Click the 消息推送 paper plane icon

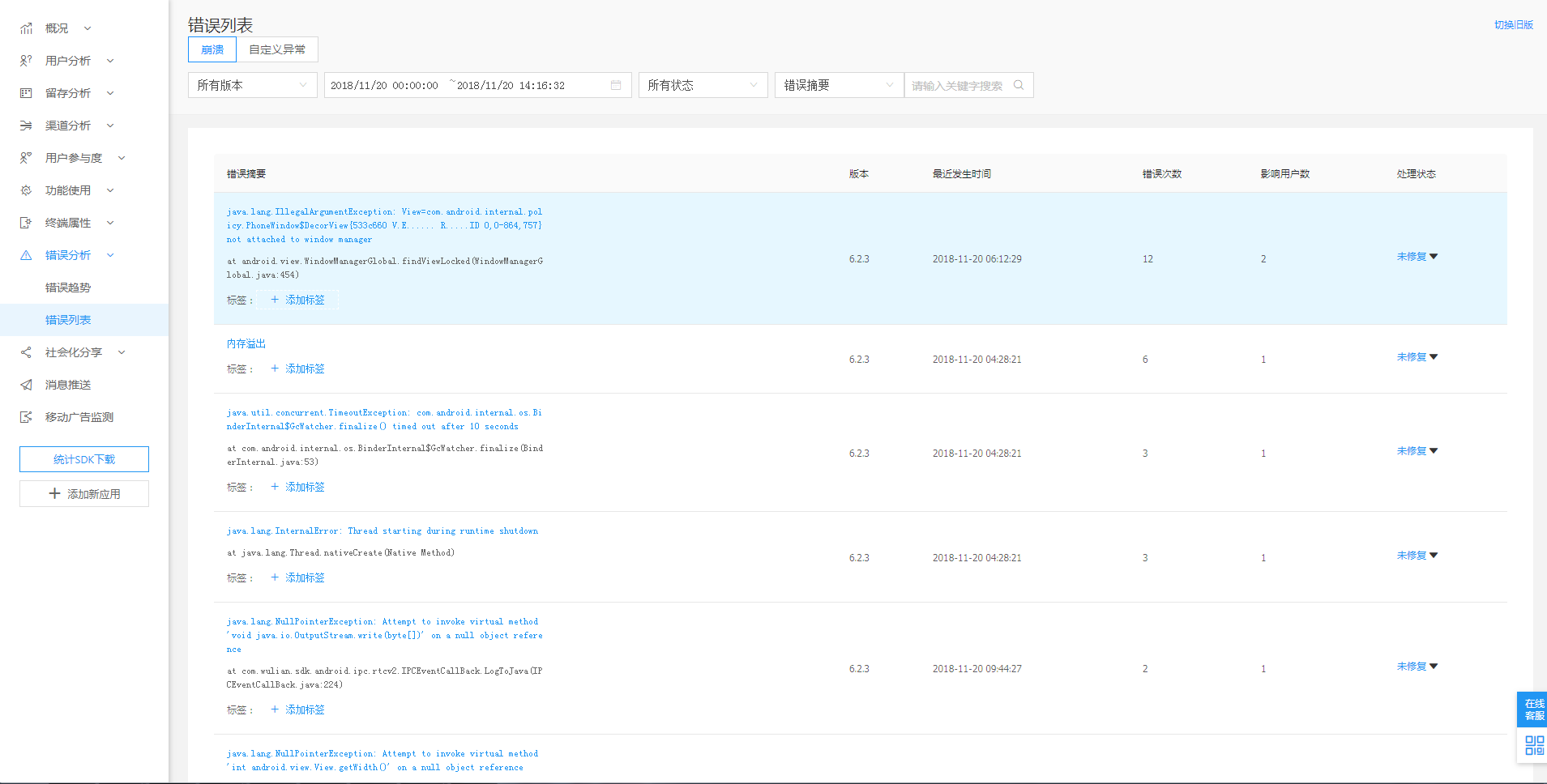click(x=26, y=385)
